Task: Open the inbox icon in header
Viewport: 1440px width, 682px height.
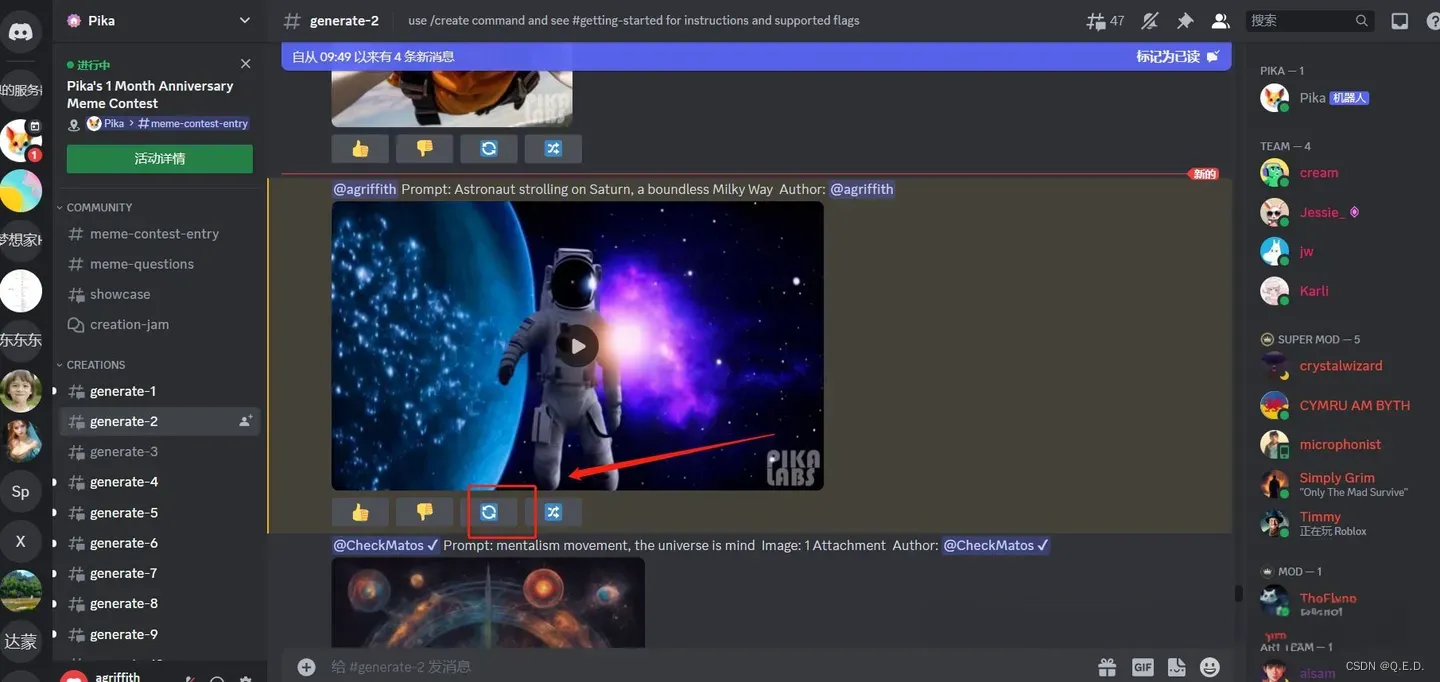Action: point(1400,21)
